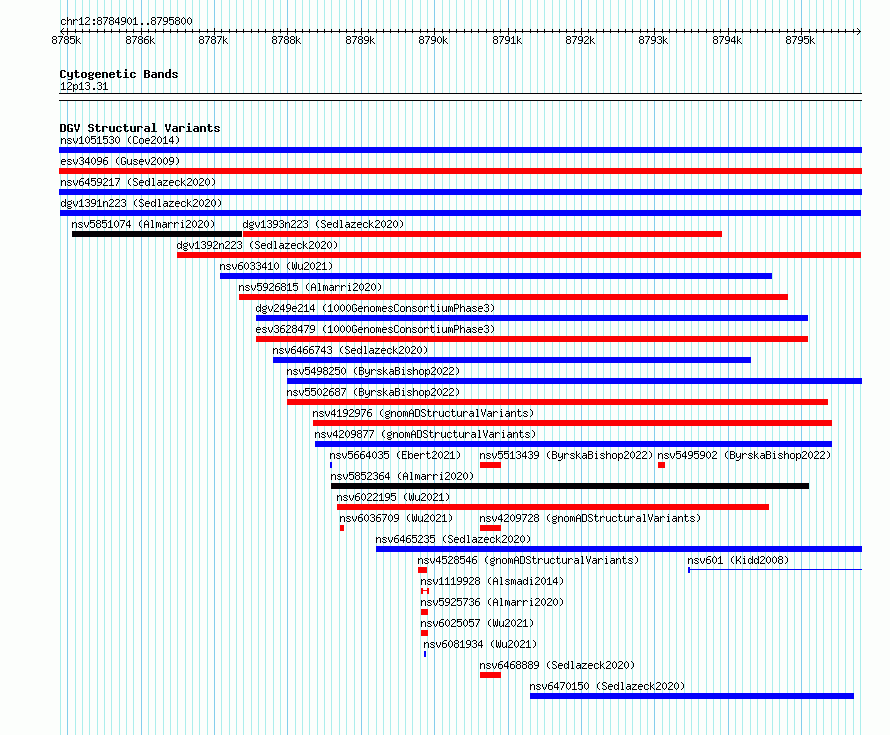Click the small red nsv5495902 marker
Screen dimensions: 890x735
pyautogui.click(x=661, y=465)
